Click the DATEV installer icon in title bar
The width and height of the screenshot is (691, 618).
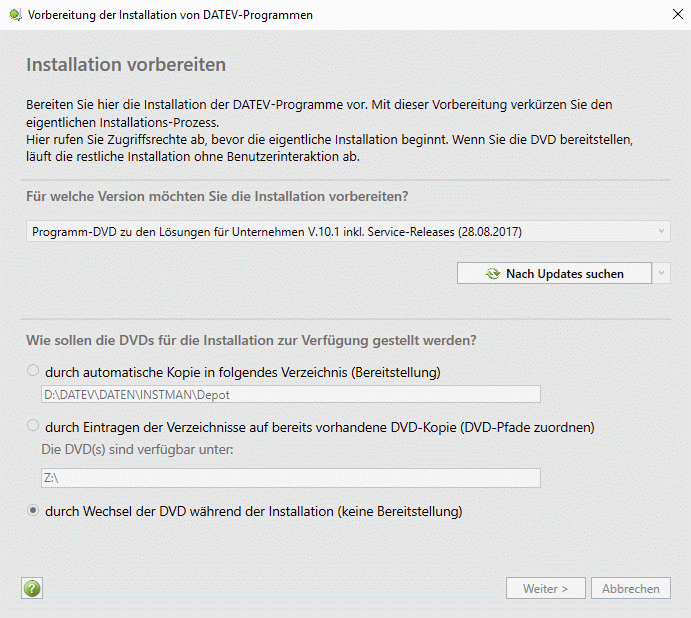point(15,15)
